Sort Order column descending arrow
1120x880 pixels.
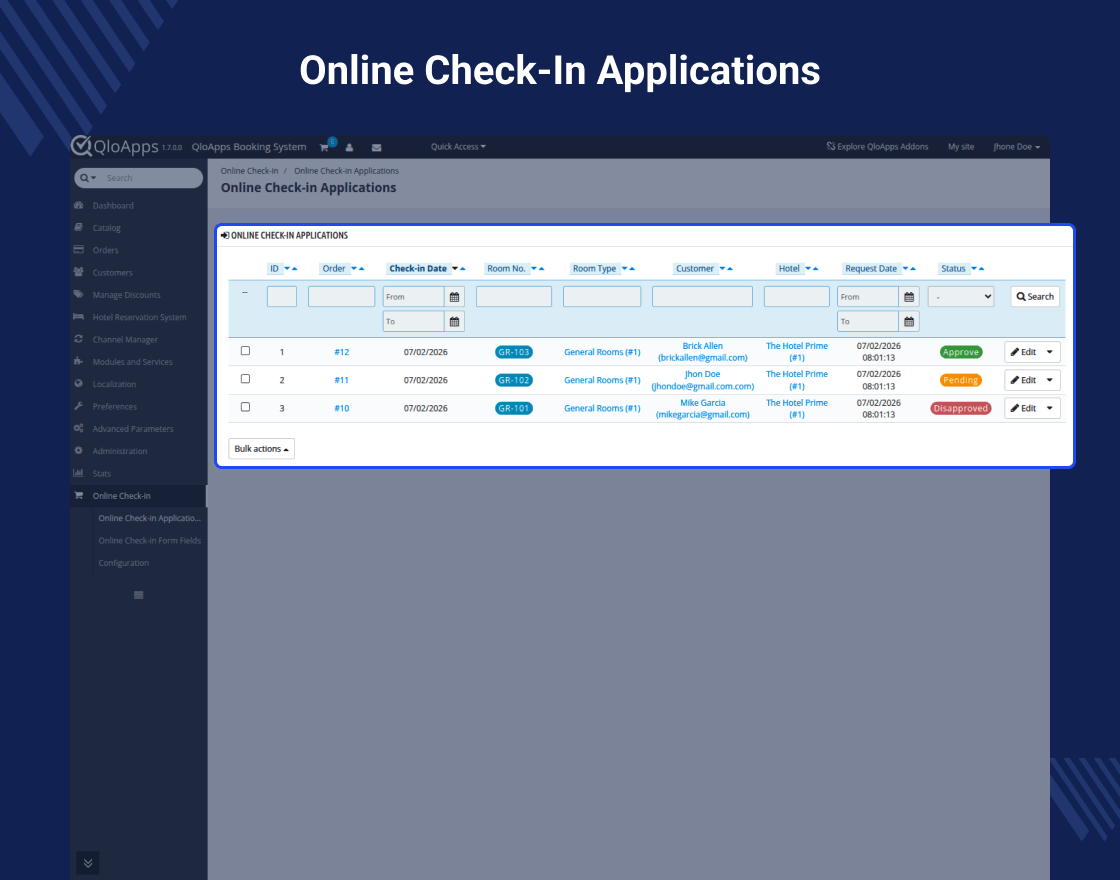[x=354, y=269]
